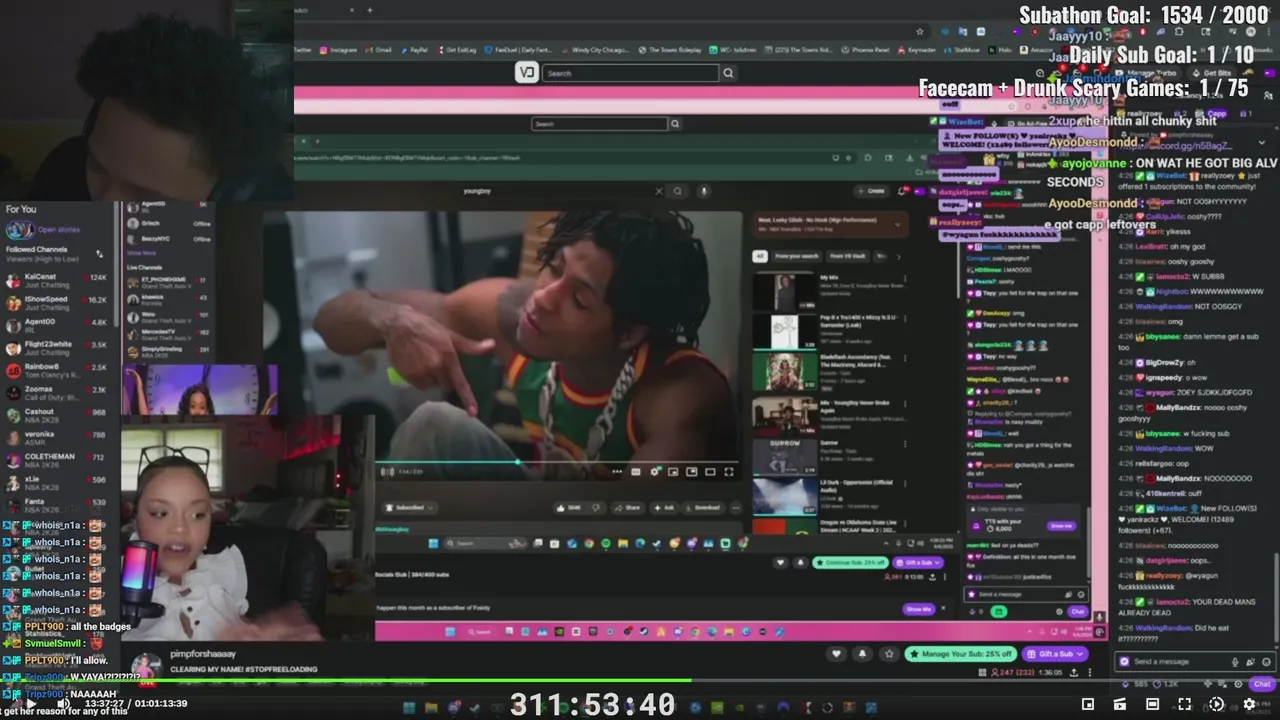Click YouTube Create button
Viewport: 1280px width, 720px height.
pyautogui.click(x=873, y=191)
